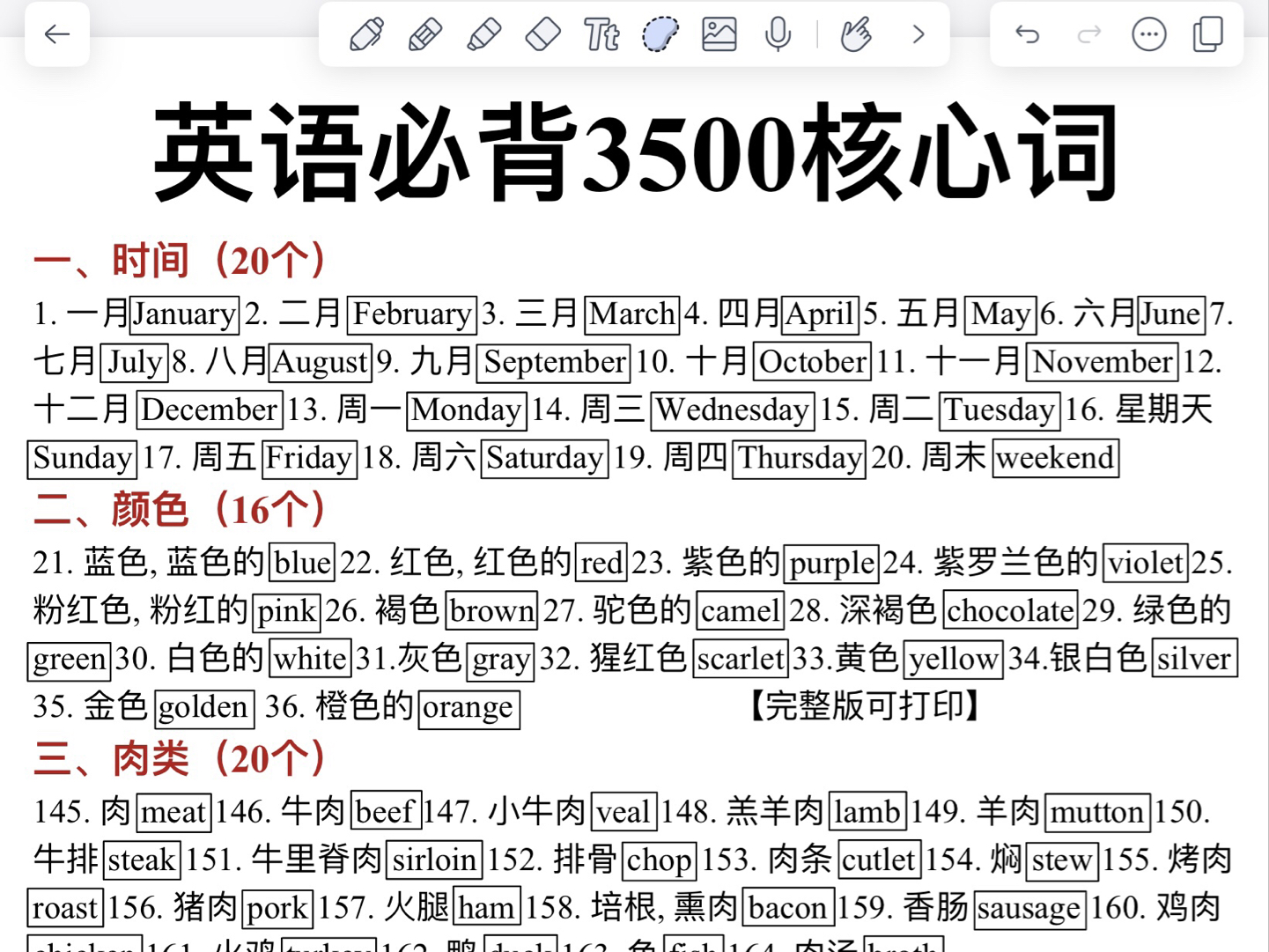Click the word Saturday
The image size is (1269, 952).
(x=545, y=459)
